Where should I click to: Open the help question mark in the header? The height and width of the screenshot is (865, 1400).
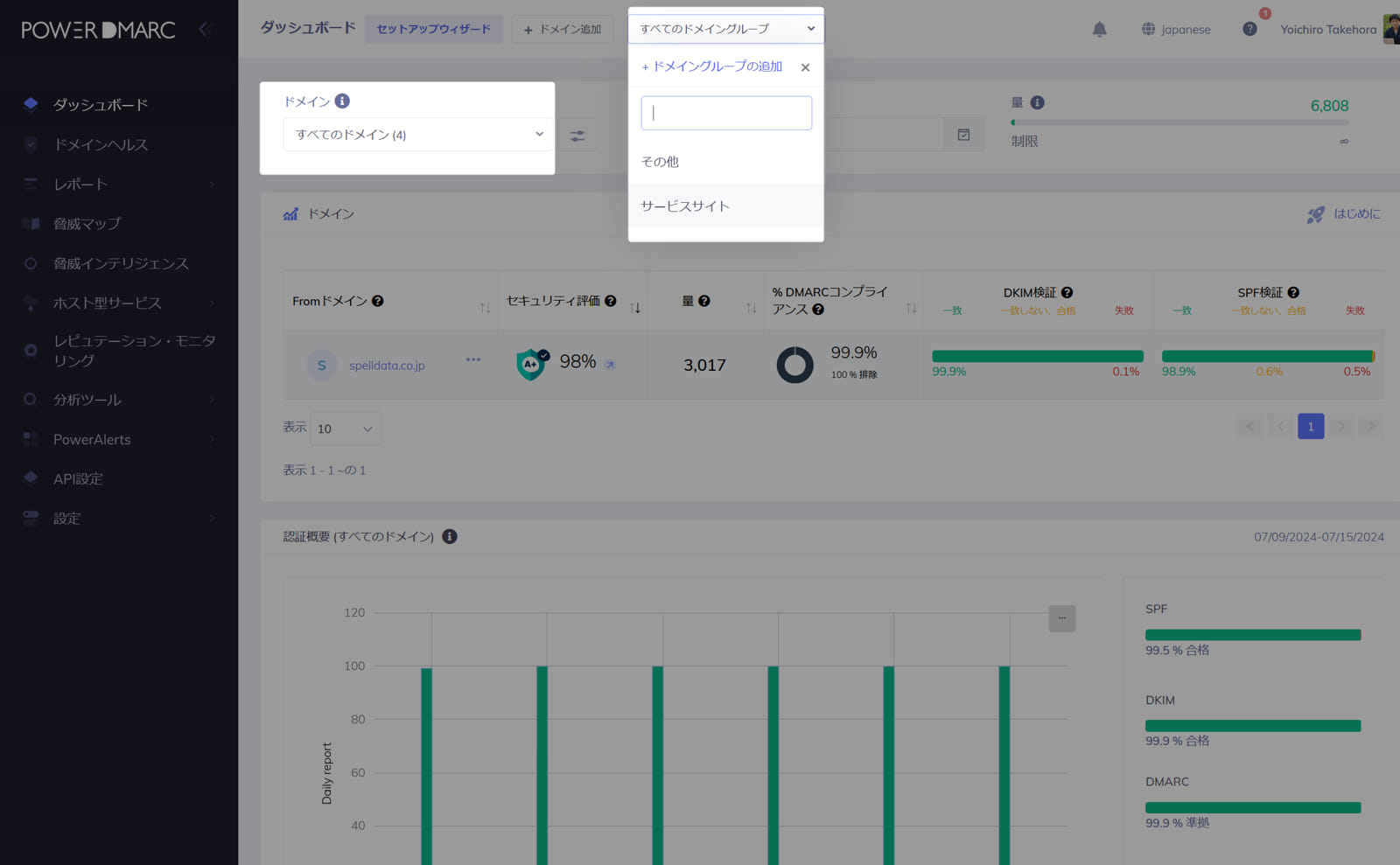coord(1249,29)
